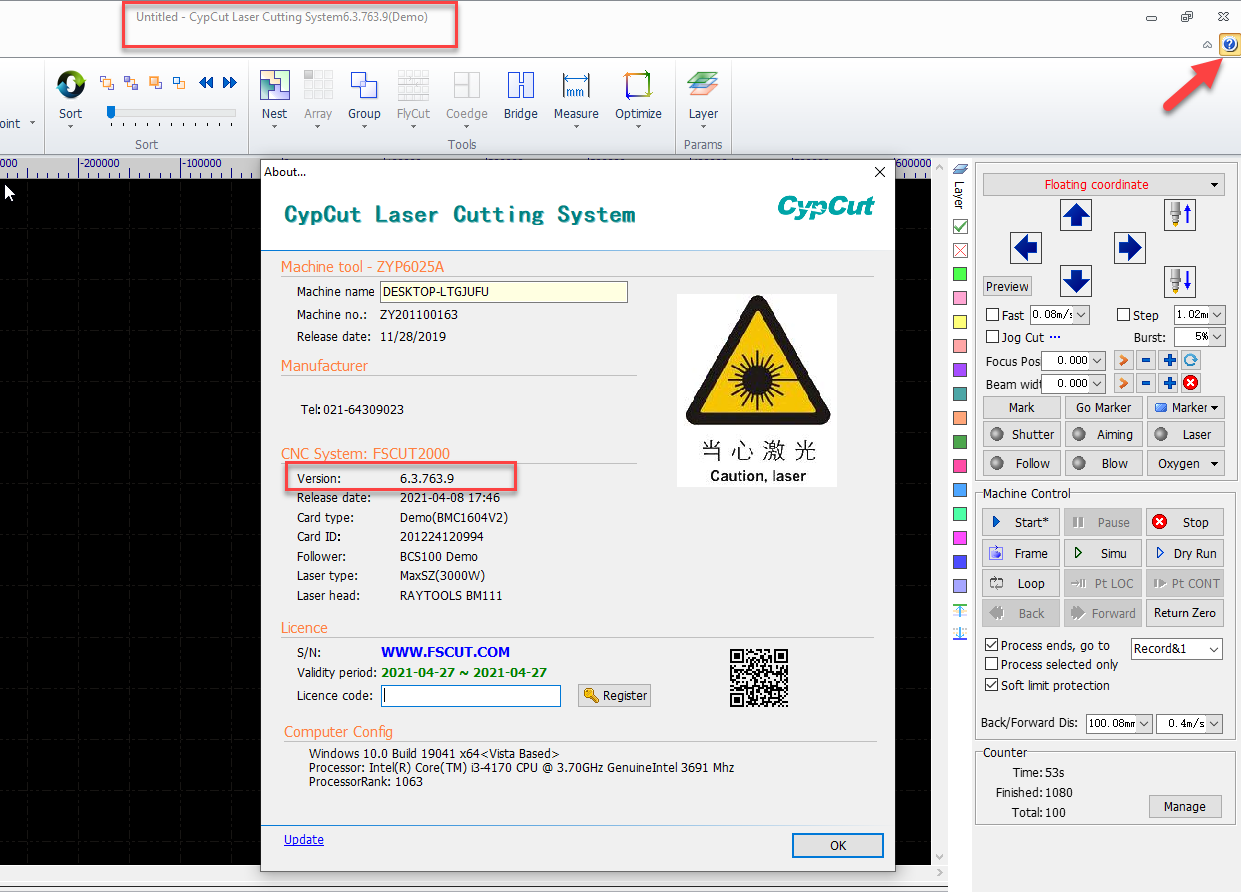Open the Marker dropdown button
Screen dimensions: 1241x892
(1186, 407)
